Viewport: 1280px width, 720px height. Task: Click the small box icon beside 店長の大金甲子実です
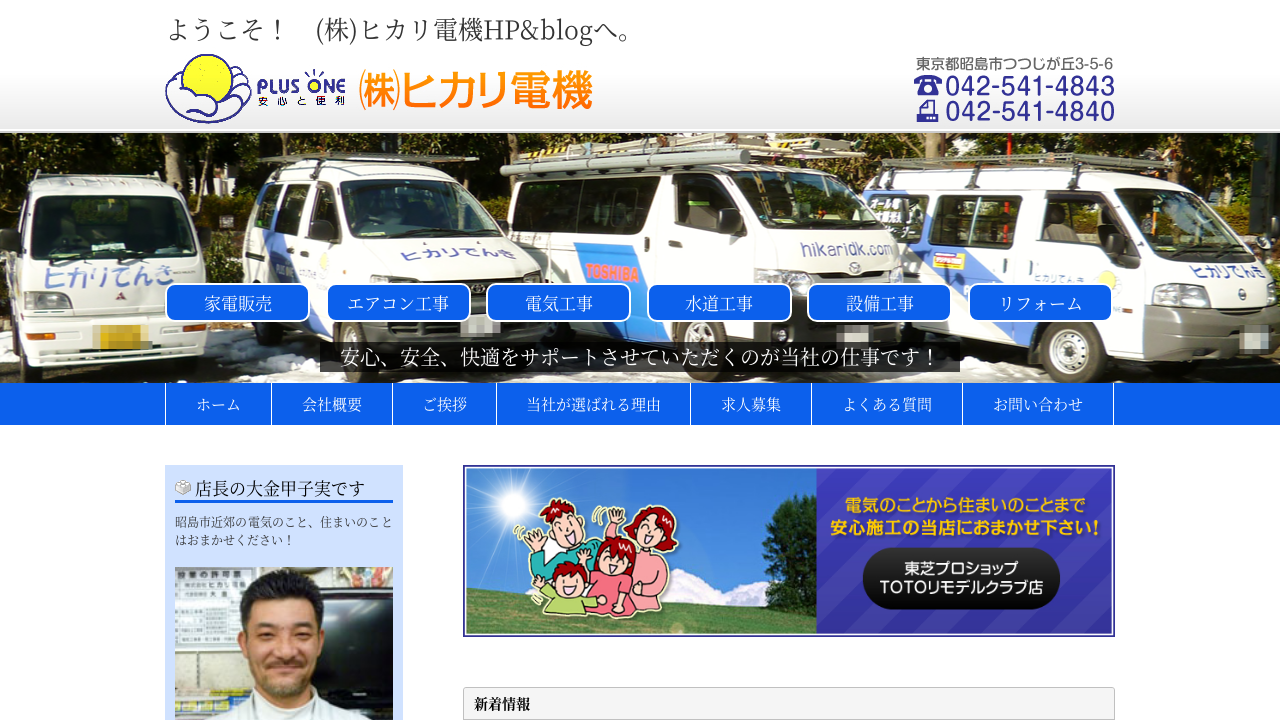(x=183, y=488)
